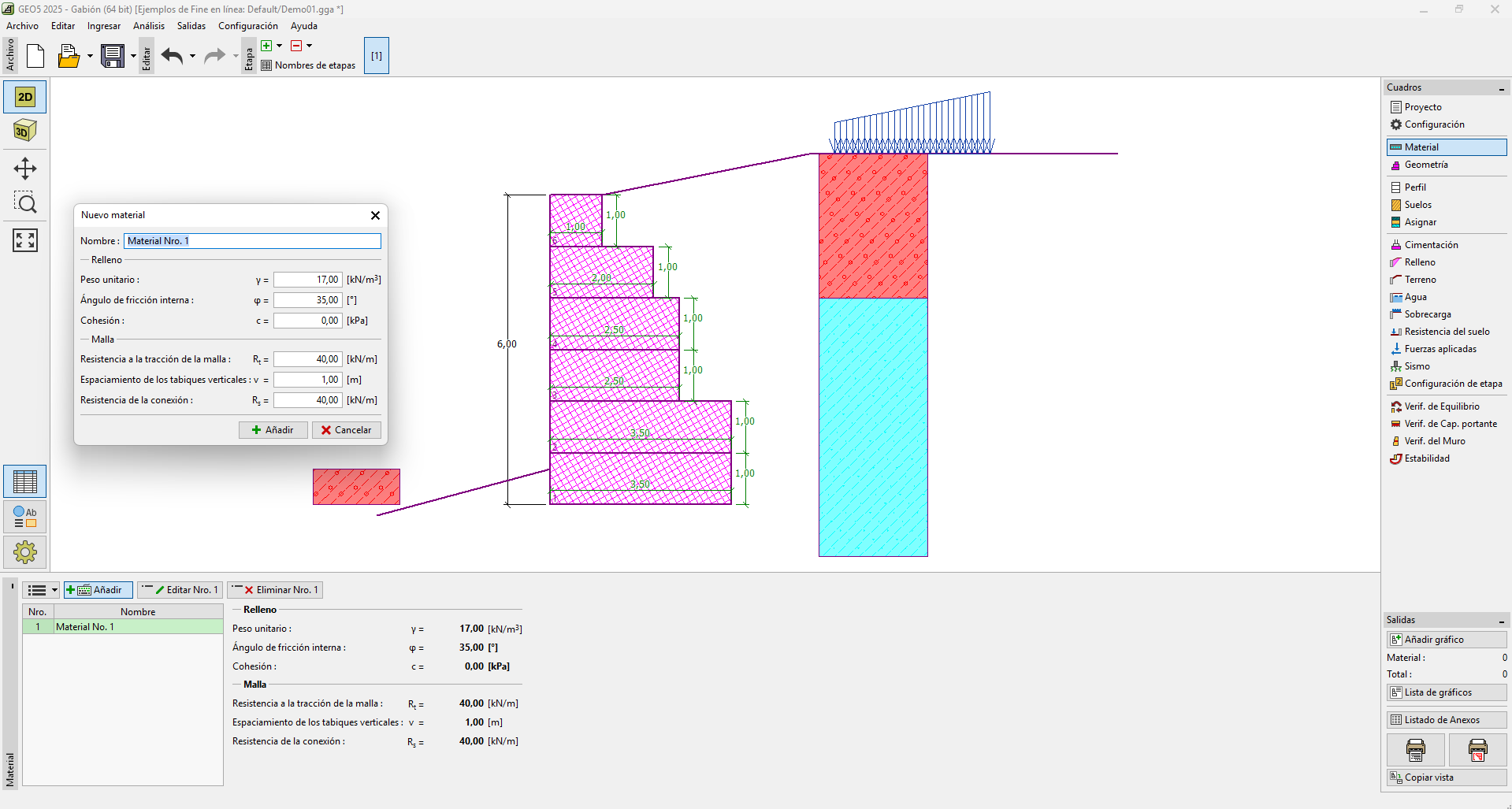Click the undo arrow icon

(x=172, y=56)
